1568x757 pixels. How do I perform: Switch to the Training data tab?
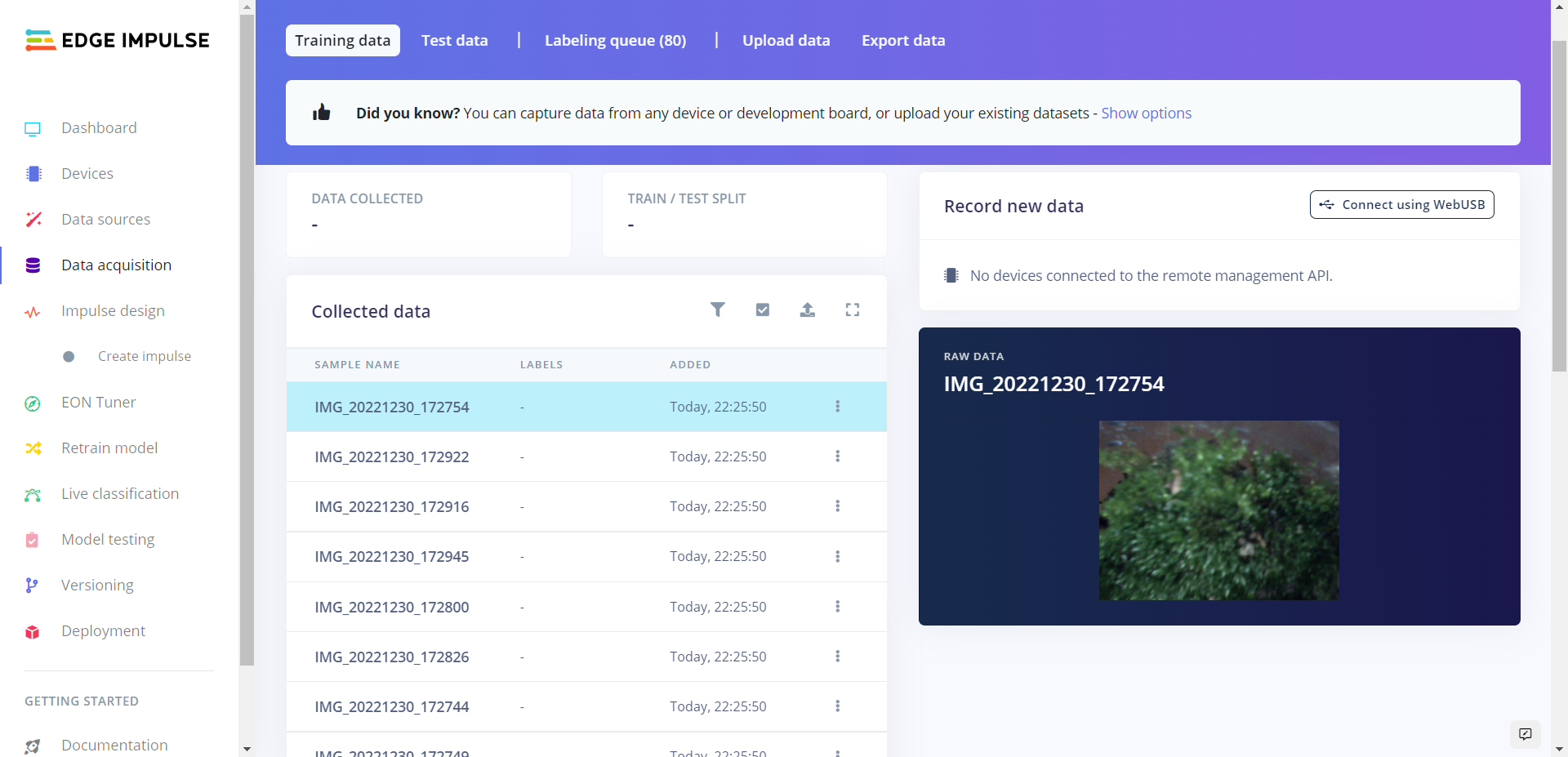coord(343,41)
